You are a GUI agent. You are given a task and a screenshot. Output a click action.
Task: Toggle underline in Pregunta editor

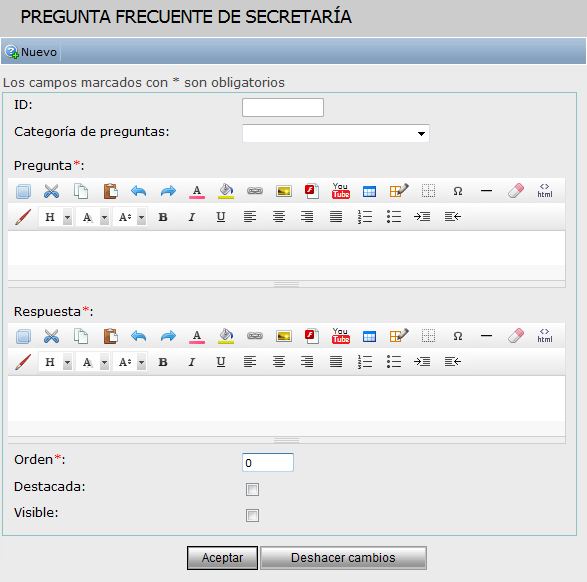point(221,217)
